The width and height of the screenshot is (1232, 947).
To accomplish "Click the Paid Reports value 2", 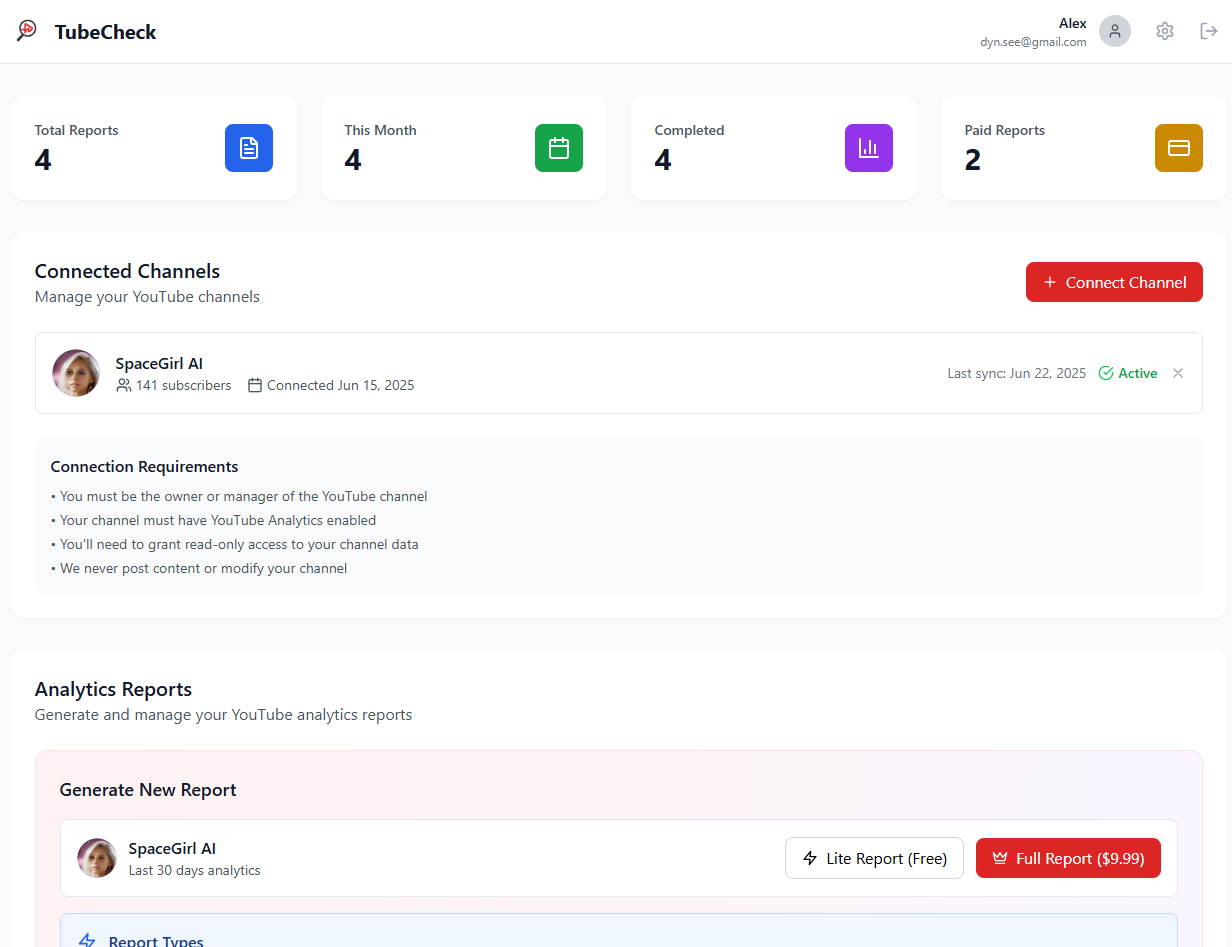I will coord(973,159).
